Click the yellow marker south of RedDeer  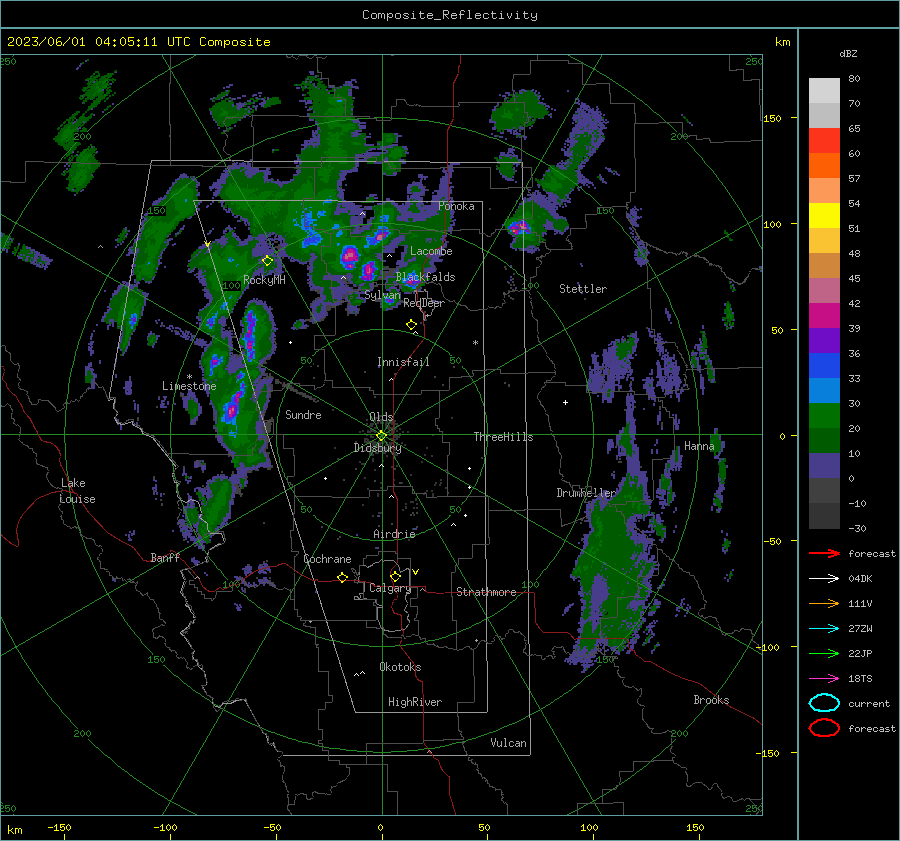(411, 324)
